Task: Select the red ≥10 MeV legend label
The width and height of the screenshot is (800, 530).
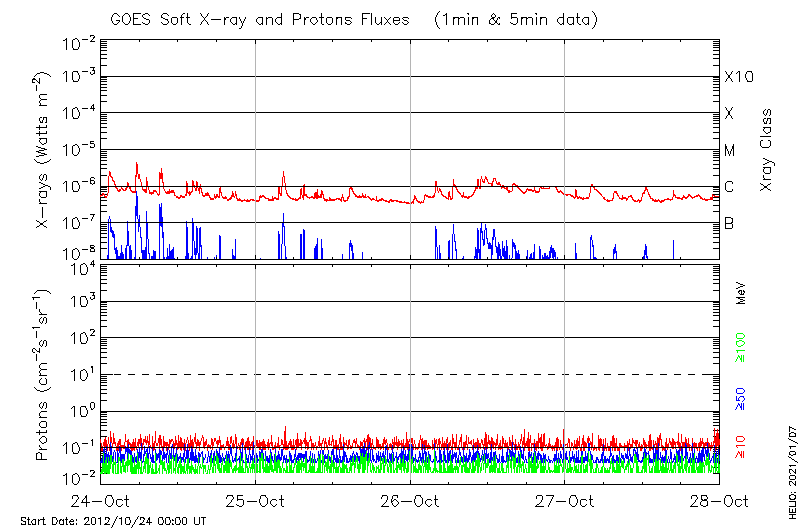Action: coord(741,444)
